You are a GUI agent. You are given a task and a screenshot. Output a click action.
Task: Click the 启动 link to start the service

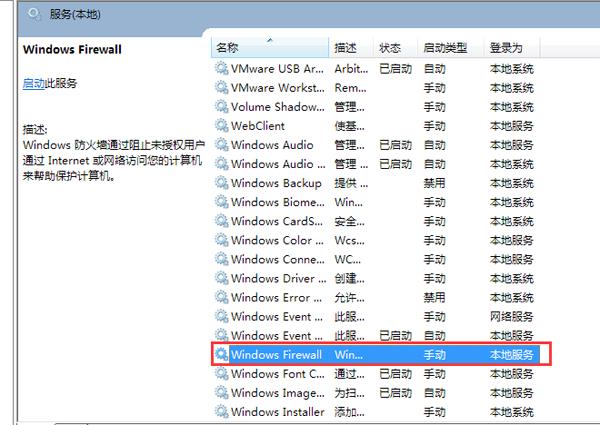click(x=33, y=84)
